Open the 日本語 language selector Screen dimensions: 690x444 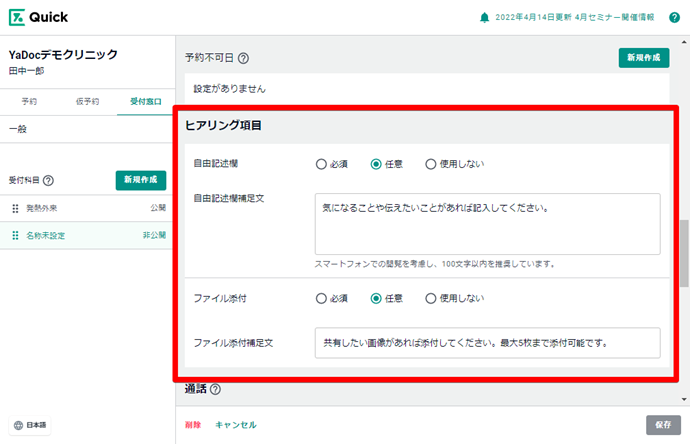(31, 425)
